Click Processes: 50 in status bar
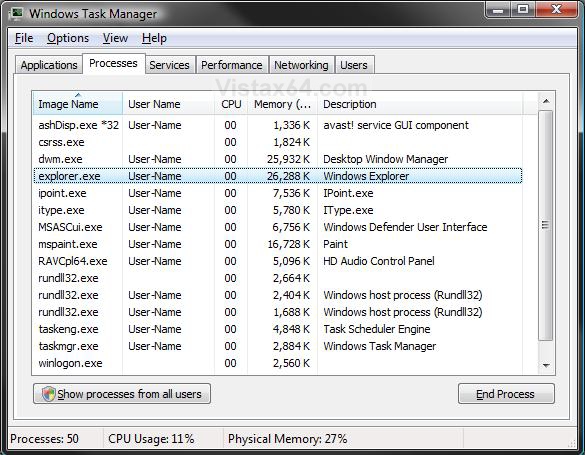585x455 pixels. (x=44, y=439)
